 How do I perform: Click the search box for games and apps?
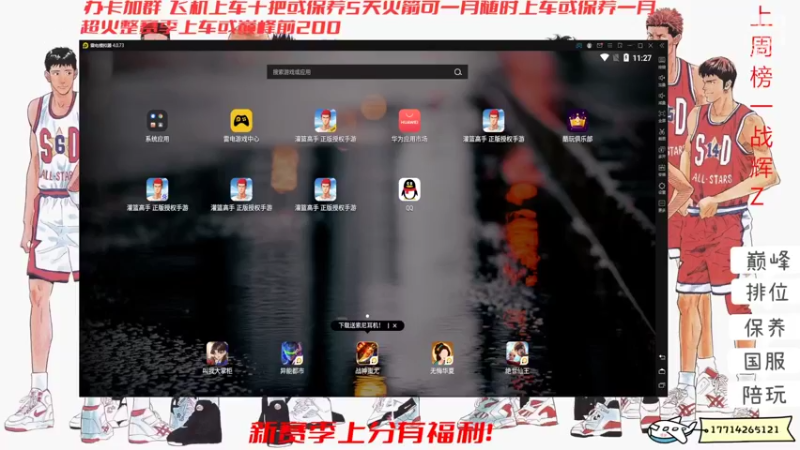point(367,72)
